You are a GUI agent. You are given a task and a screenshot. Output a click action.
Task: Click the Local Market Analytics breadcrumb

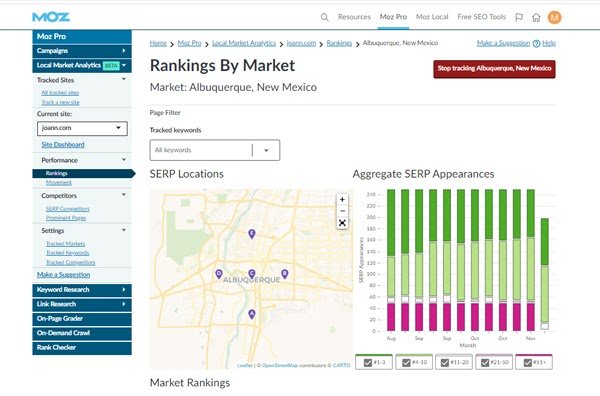[244, 43]
